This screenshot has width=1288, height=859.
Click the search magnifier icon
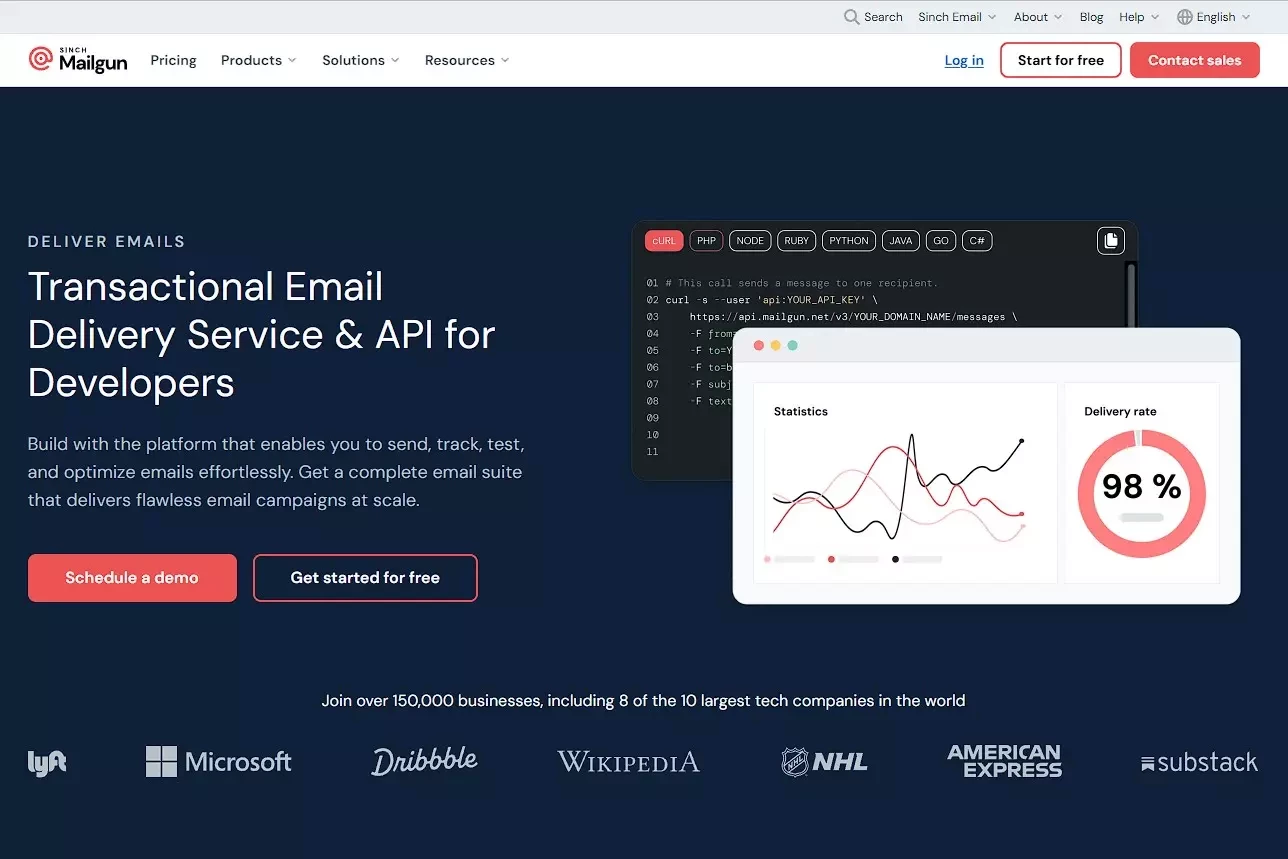point(851,17)
